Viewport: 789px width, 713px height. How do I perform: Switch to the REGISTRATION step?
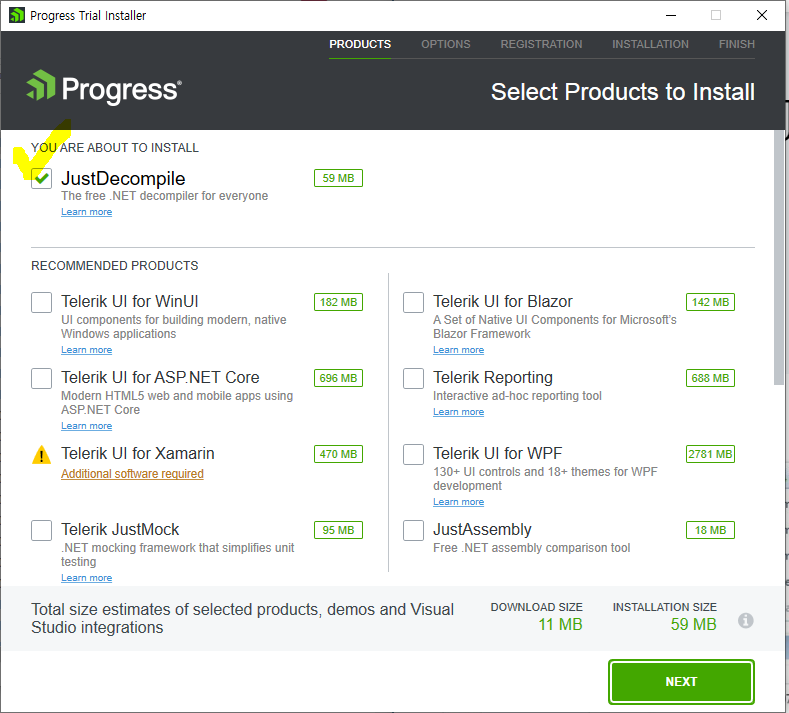coord(541,44)
